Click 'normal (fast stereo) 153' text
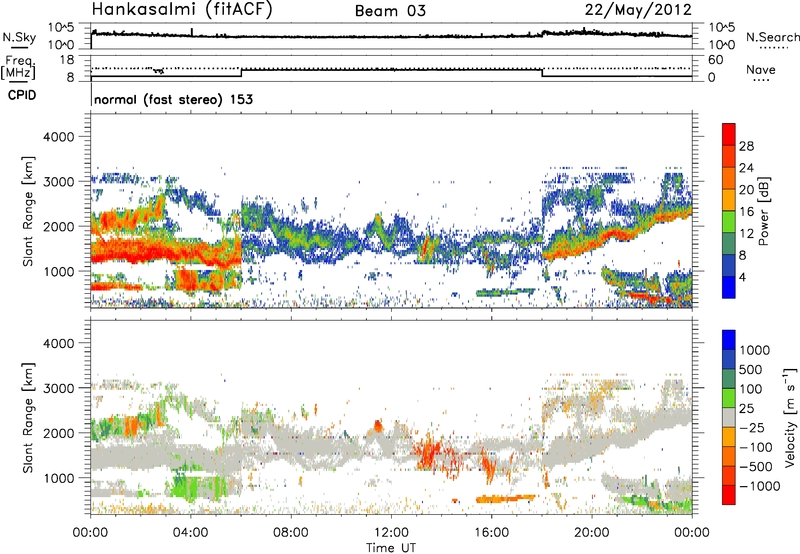 click(x=173, y=99)
